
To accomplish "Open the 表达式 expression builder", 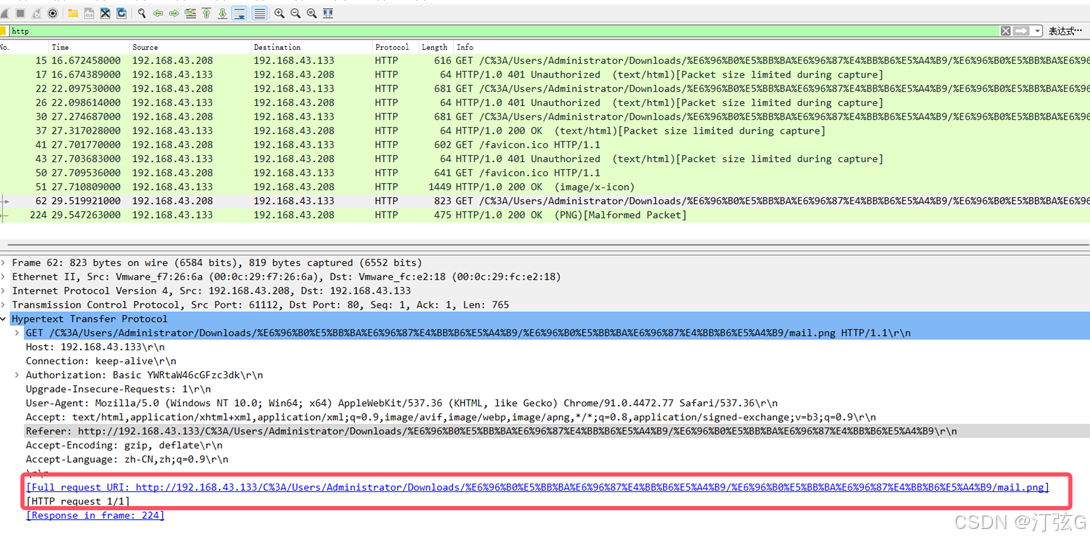I will [1066, 31].
